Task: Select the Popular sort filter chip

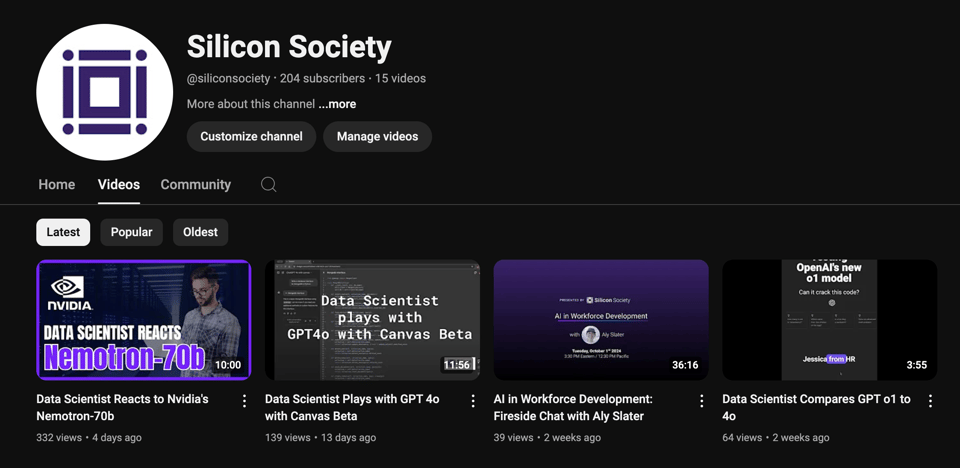Action: [131, 232]
